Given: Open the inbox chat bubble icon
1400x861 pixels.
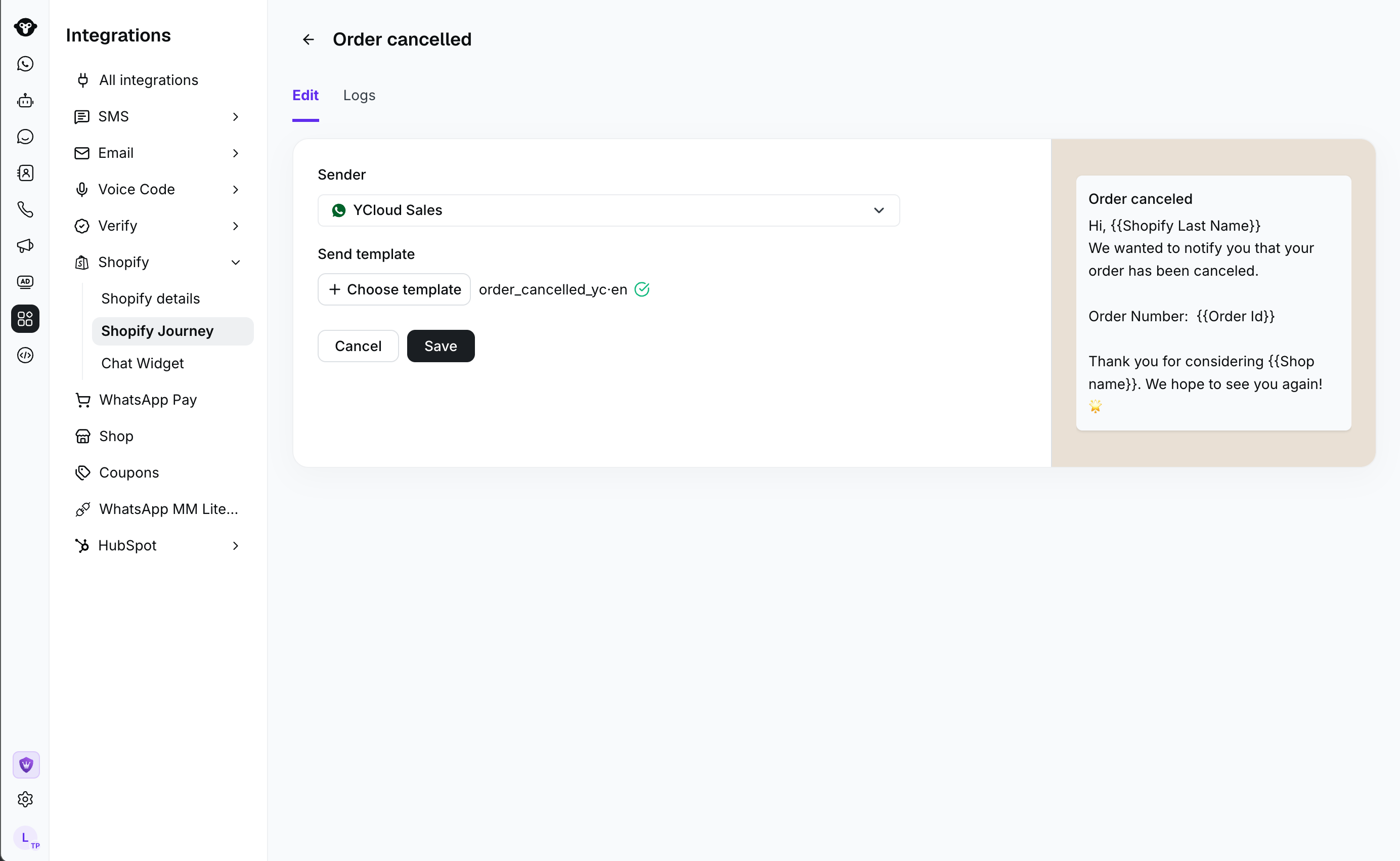Looking at the screenshot, I should pos(25,137).
